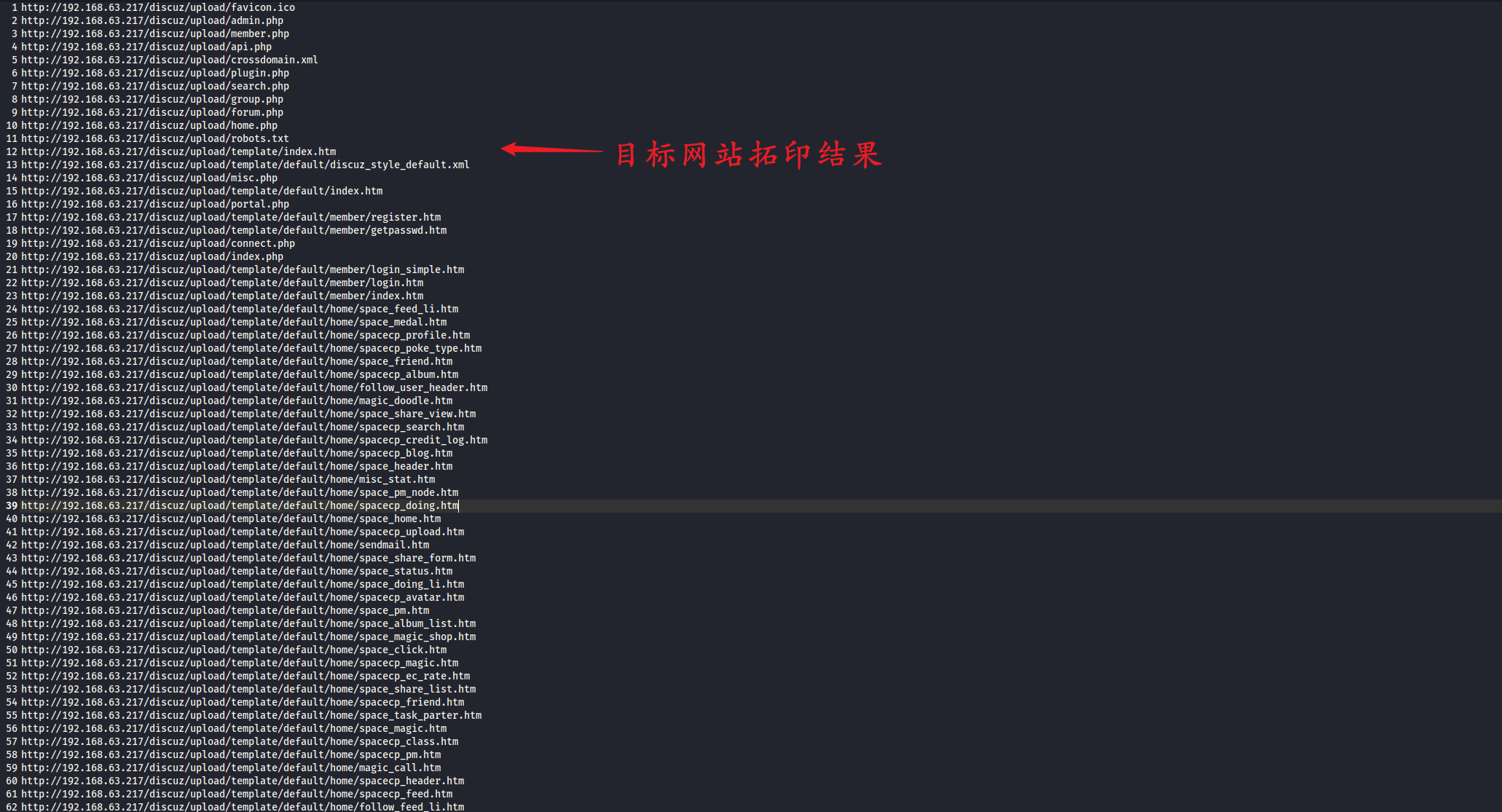The image size is (1502, 812).
Task: Select the space_task_parter.htm URL
Action: coord(251,715)
